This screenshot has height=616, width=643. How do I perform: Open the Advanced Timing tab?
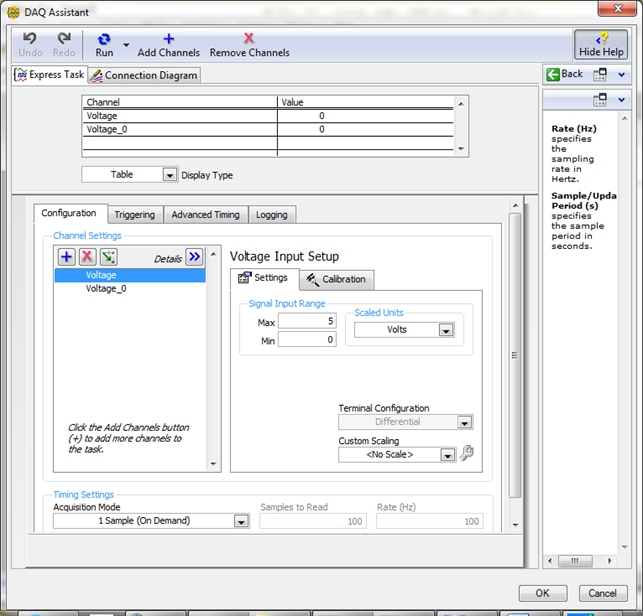205,215
